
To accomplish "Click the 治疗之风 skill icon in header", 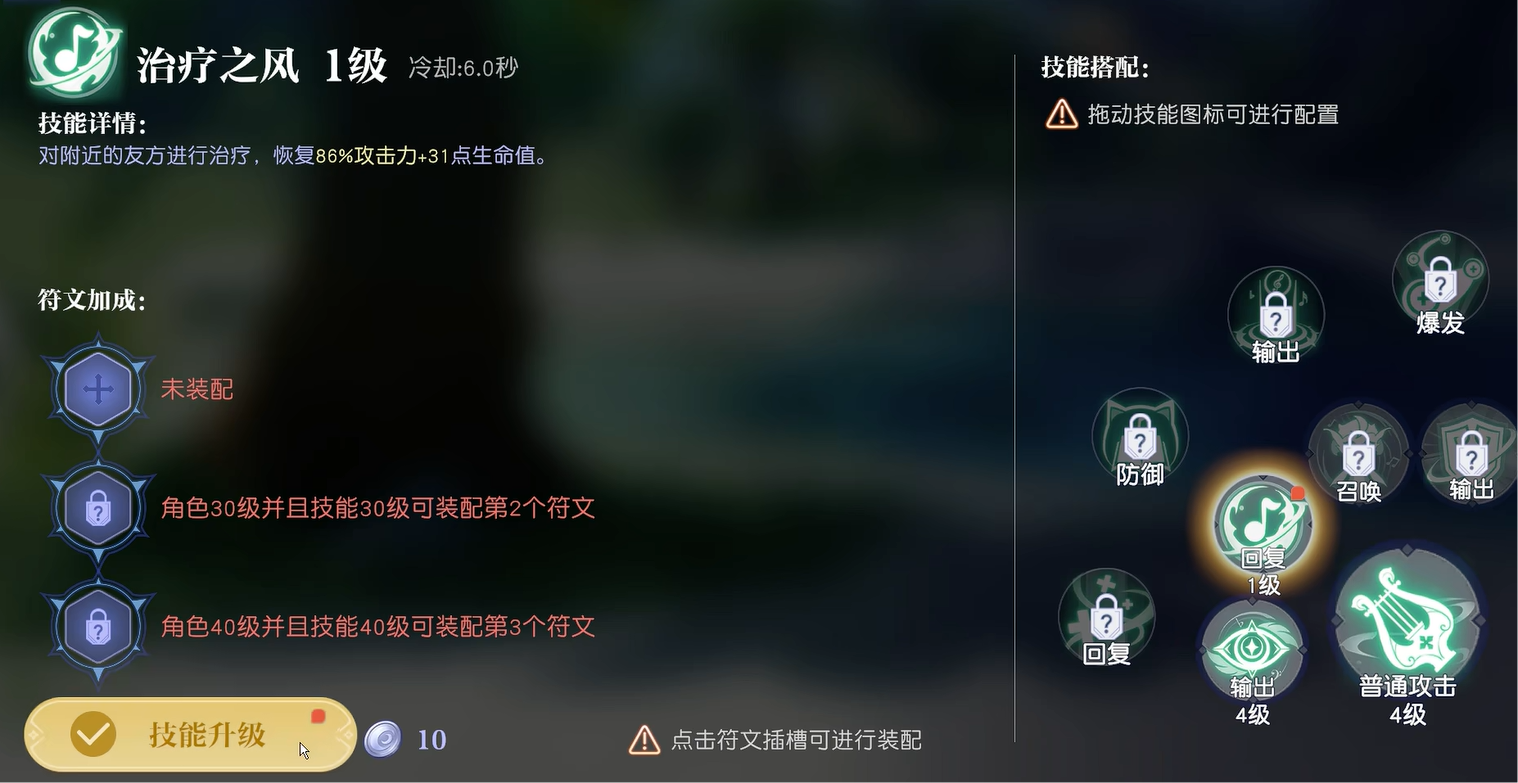I will pyautogui.click(x=74, y=52).
